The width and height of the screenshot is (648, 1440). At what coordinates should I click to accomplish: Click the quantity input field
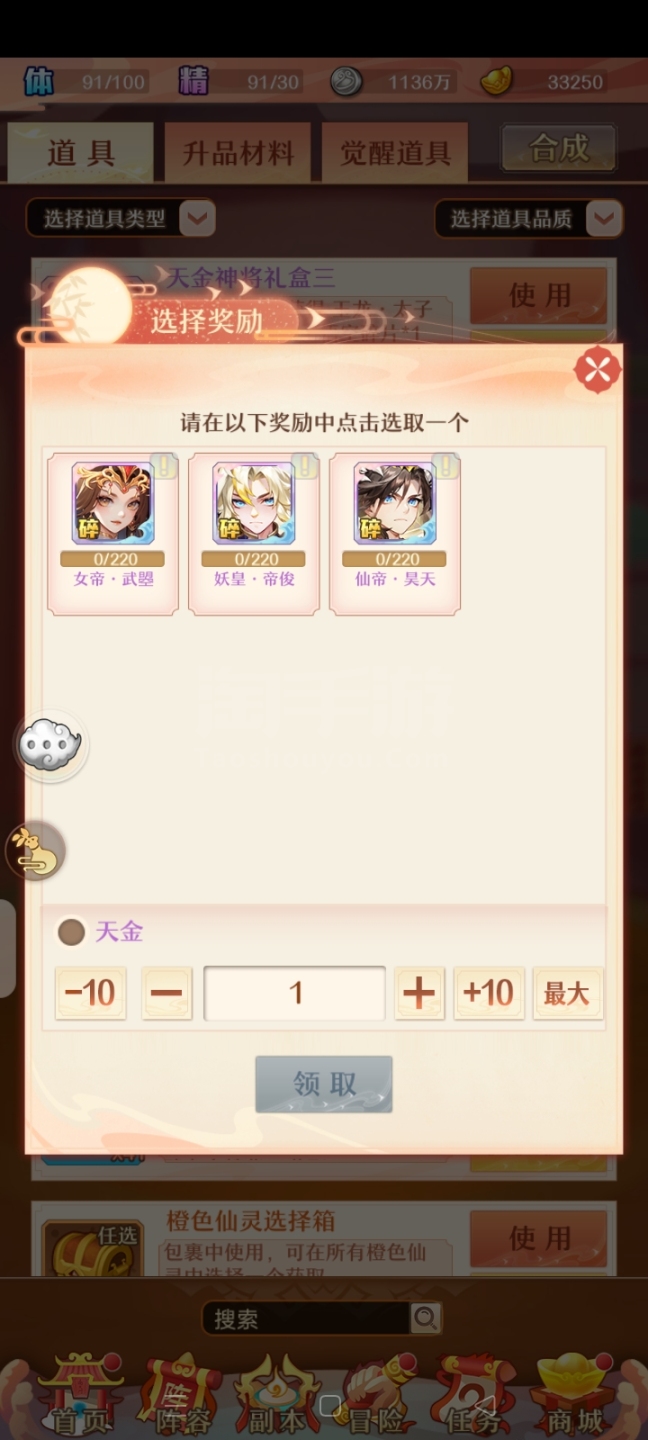click(x=295, y=993)
